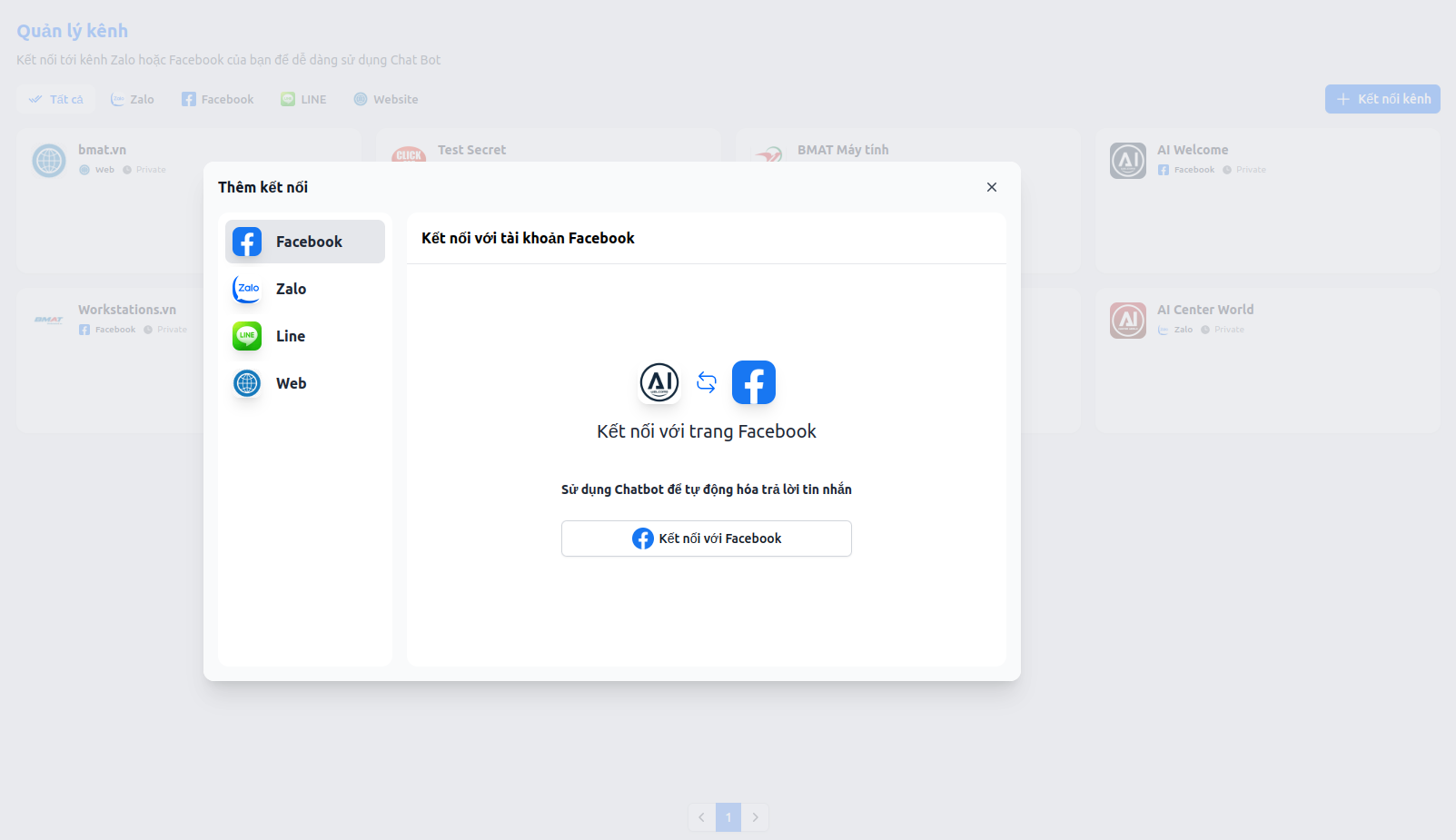Pick the Web globe connection option
1456x840 pixels.
[304, 383]
